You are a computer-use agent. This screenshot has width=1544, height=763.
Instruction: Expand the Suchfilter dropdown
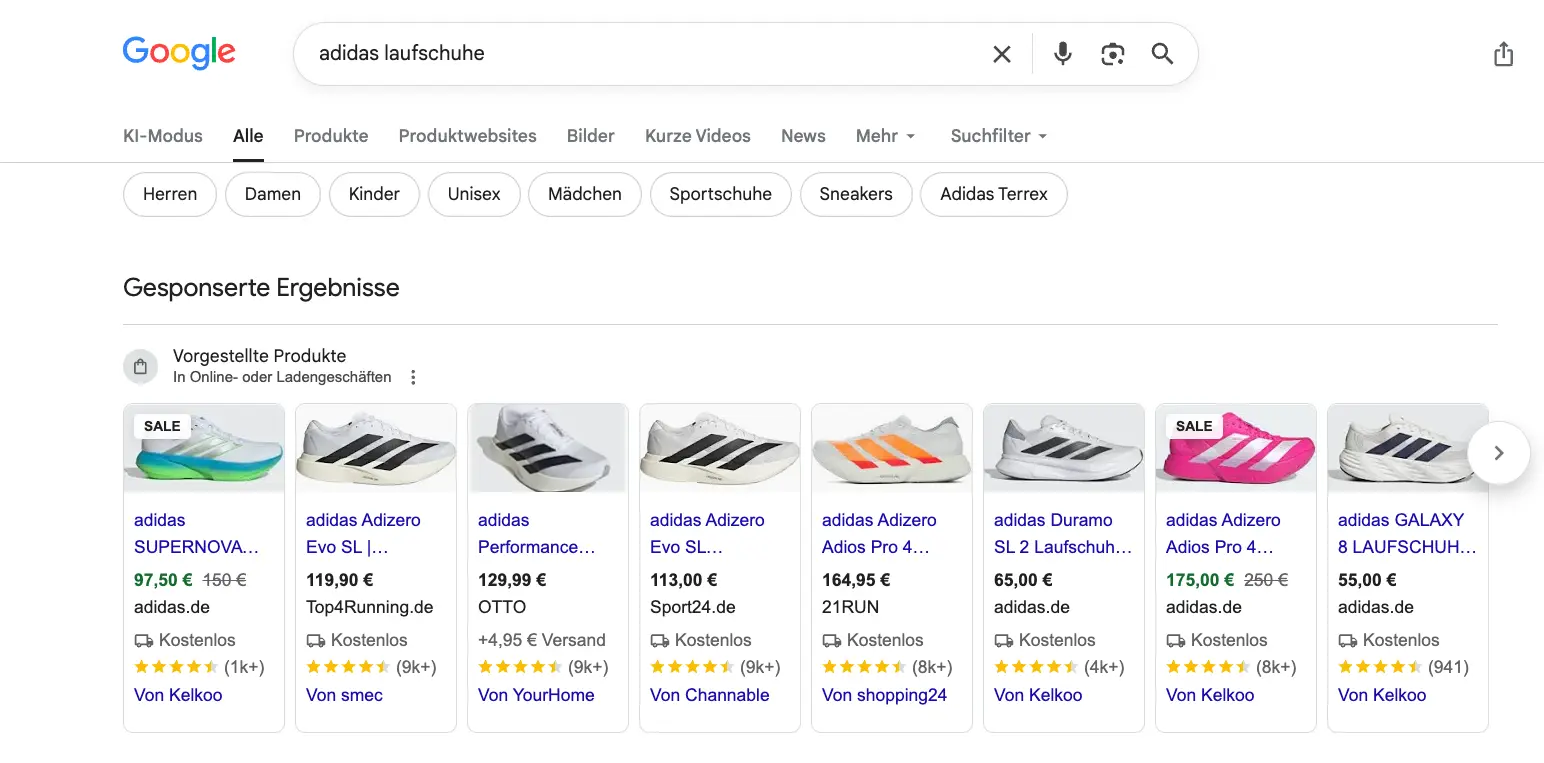coord(999,136)
